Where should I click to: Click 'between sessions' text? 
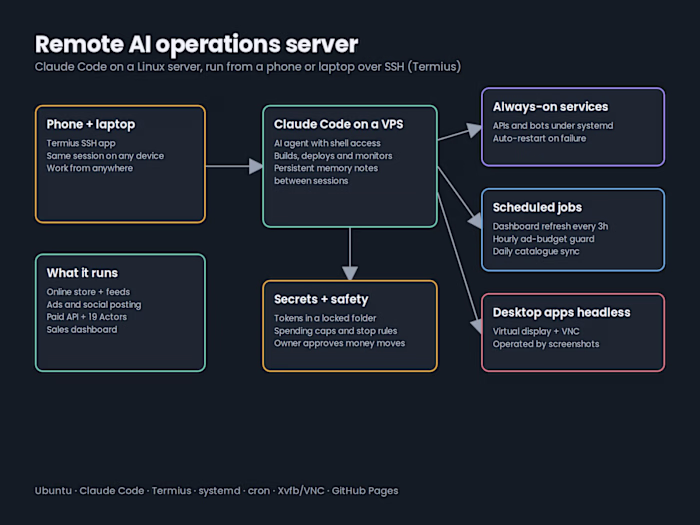tap(311, 181)
